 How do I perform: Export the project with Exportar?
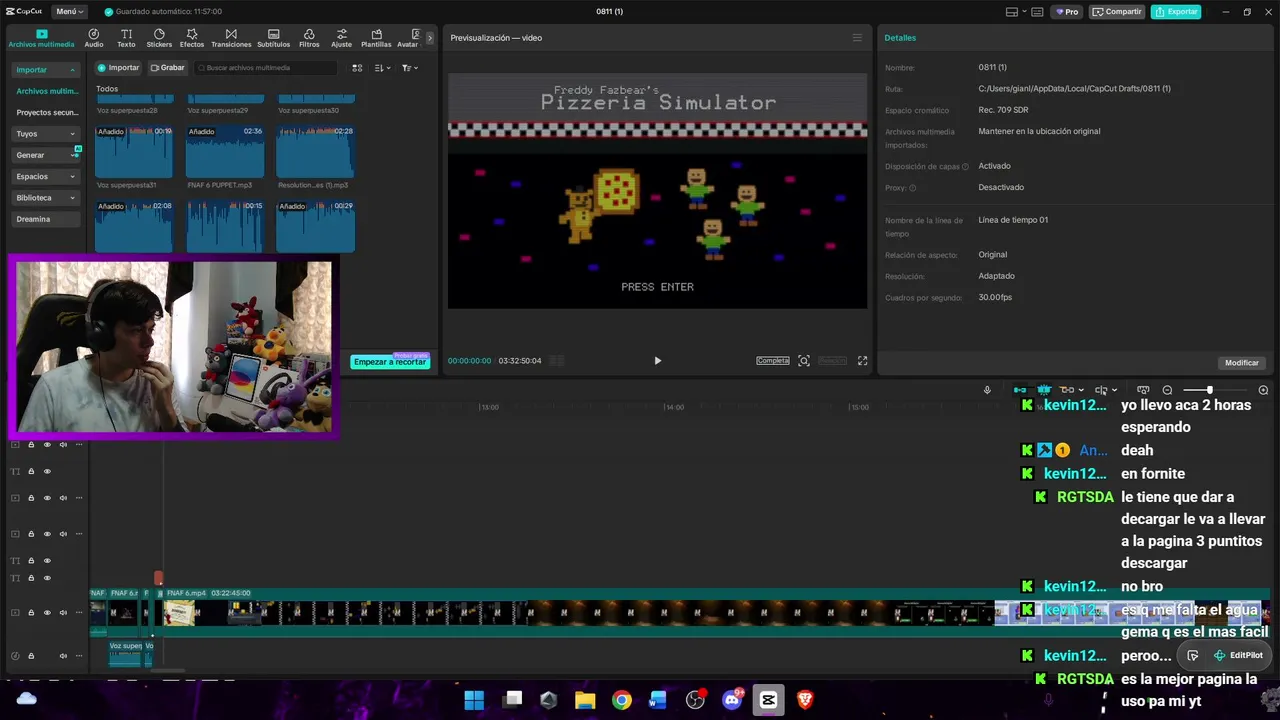[1176, 12]
